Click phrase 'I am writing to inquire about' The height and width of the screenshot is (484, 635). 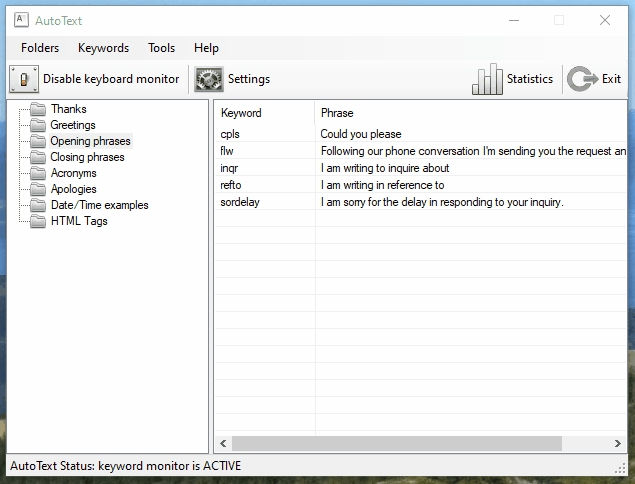[x=385, y=168]
